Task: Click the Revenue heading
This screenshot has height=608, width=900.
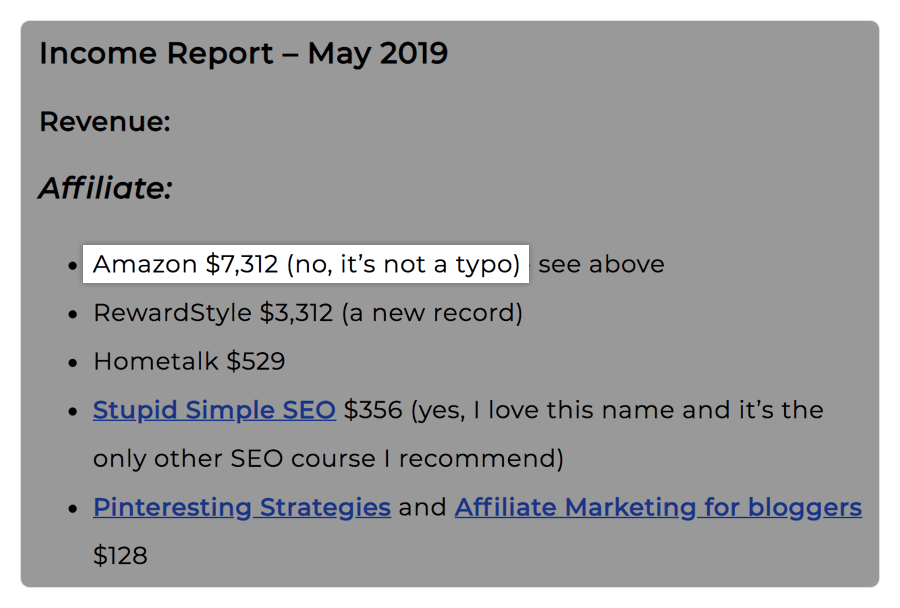Action: pos(103,120)
